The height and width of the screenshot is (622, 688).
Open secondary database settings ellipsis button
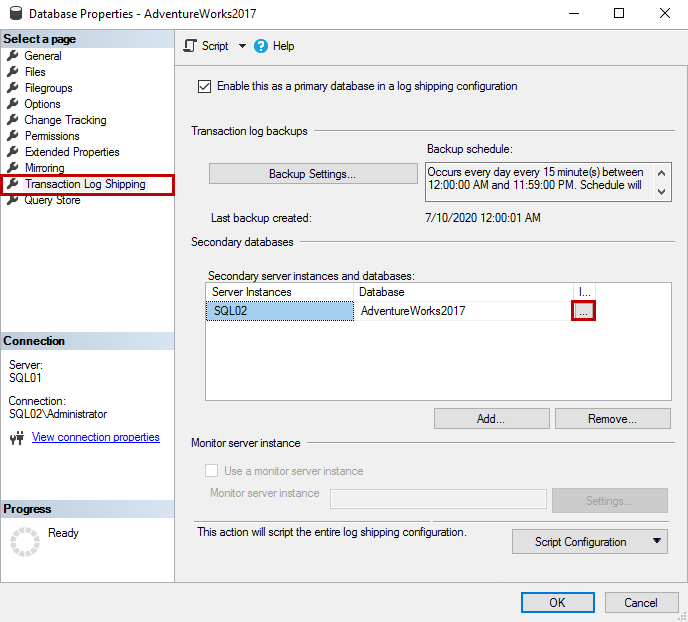(x=584, y=311)
